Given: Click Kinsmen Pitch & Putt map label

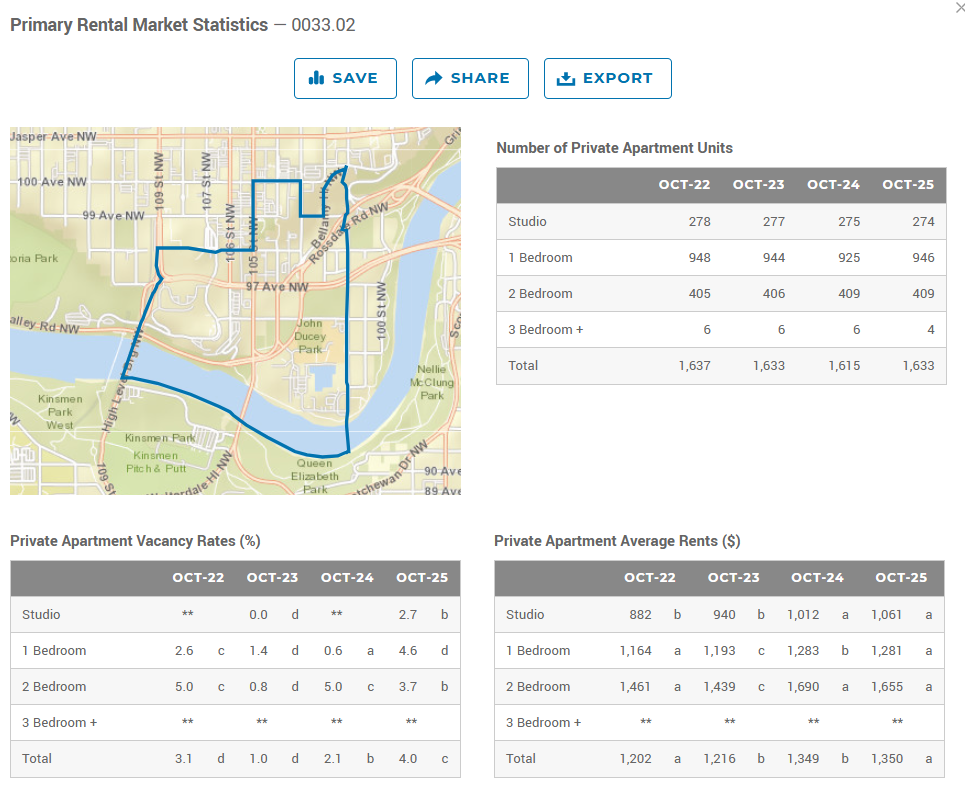Looking at the screenshot, I should pyautogui.click(x=159, y=462).
